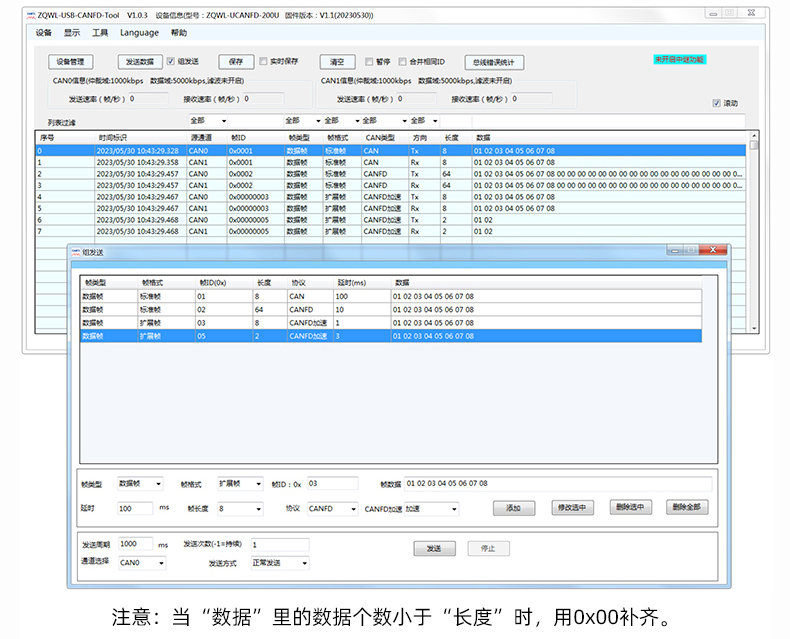Close the 组发送 dialog window
Image resolution: width=790 pixels, height=639 pixels.
click(x=711, y=250)
